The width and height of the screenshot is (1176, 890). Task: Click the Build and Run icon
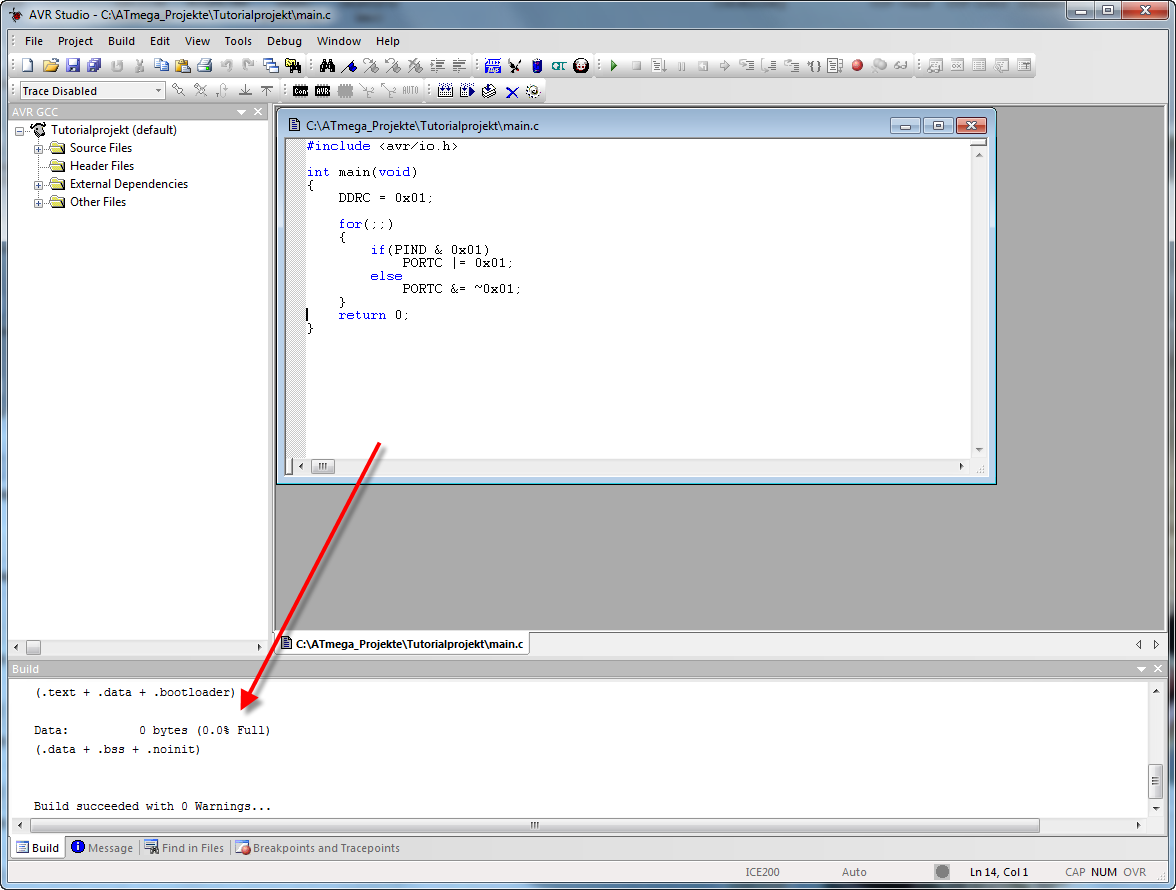(x=467, y=91)
